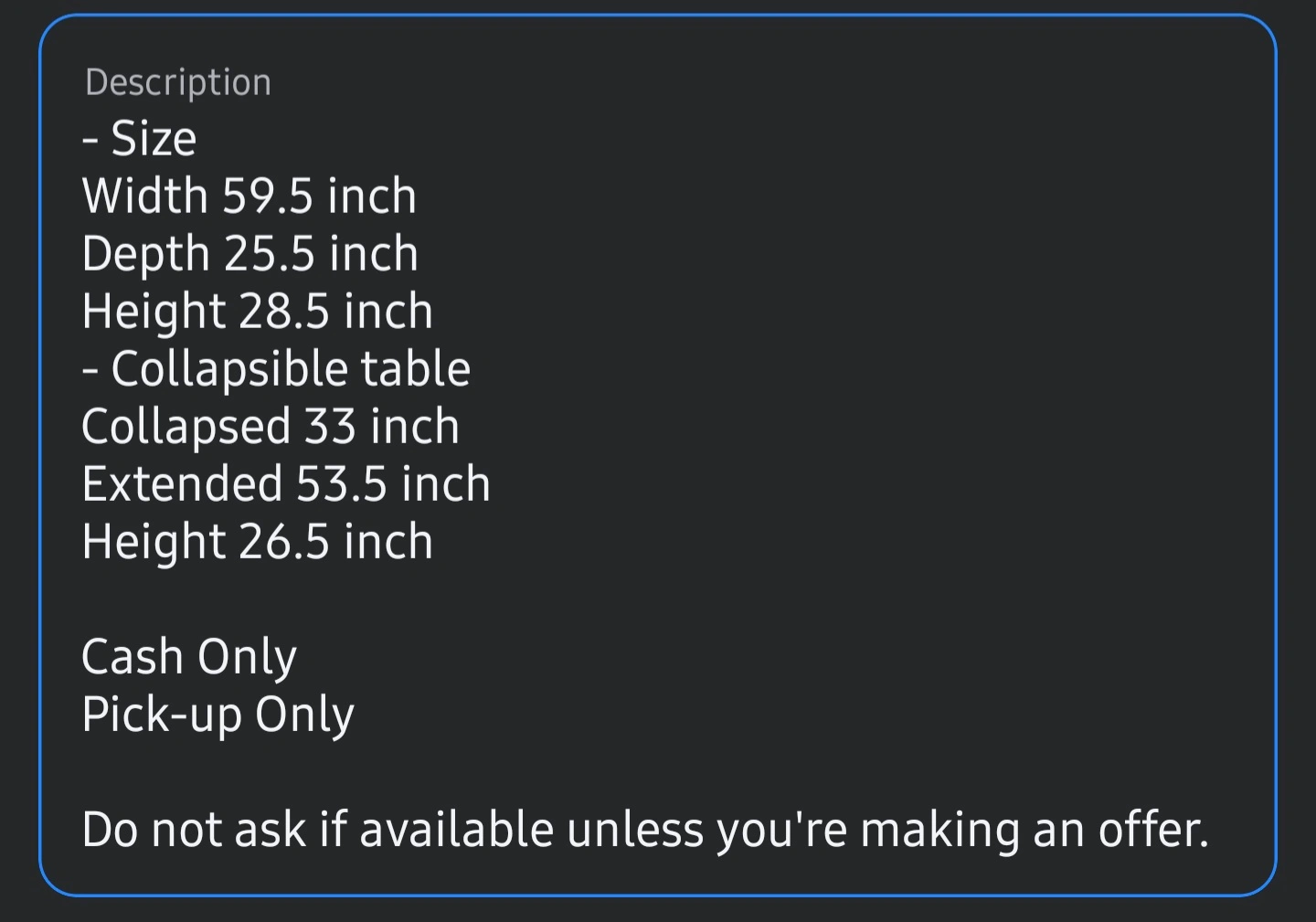Click the '- Collapsible table' line
This screenshot has height=922, width=1316.
point(276,369)
